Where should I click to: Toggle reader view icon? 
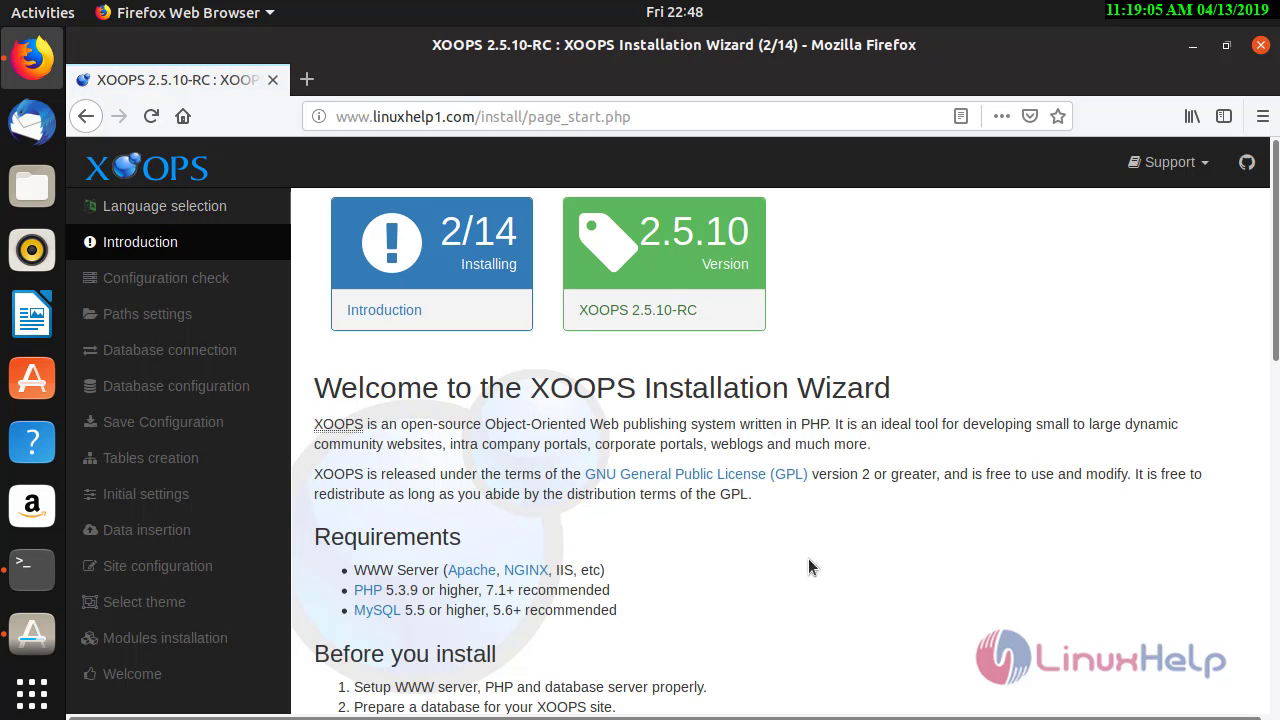point(961,116)
